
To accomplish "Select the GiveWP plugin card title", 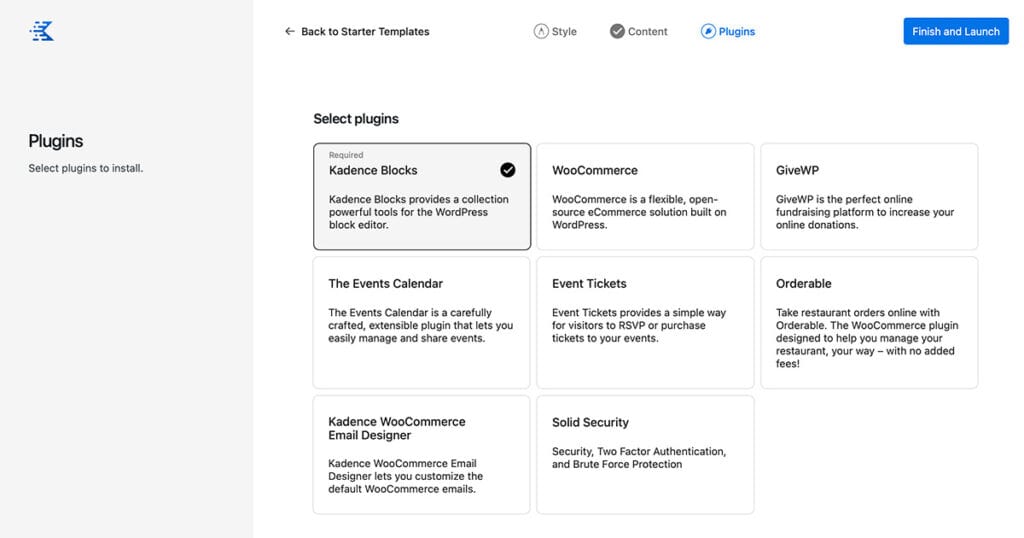I will pyautogui.click(x=797, y=170).
